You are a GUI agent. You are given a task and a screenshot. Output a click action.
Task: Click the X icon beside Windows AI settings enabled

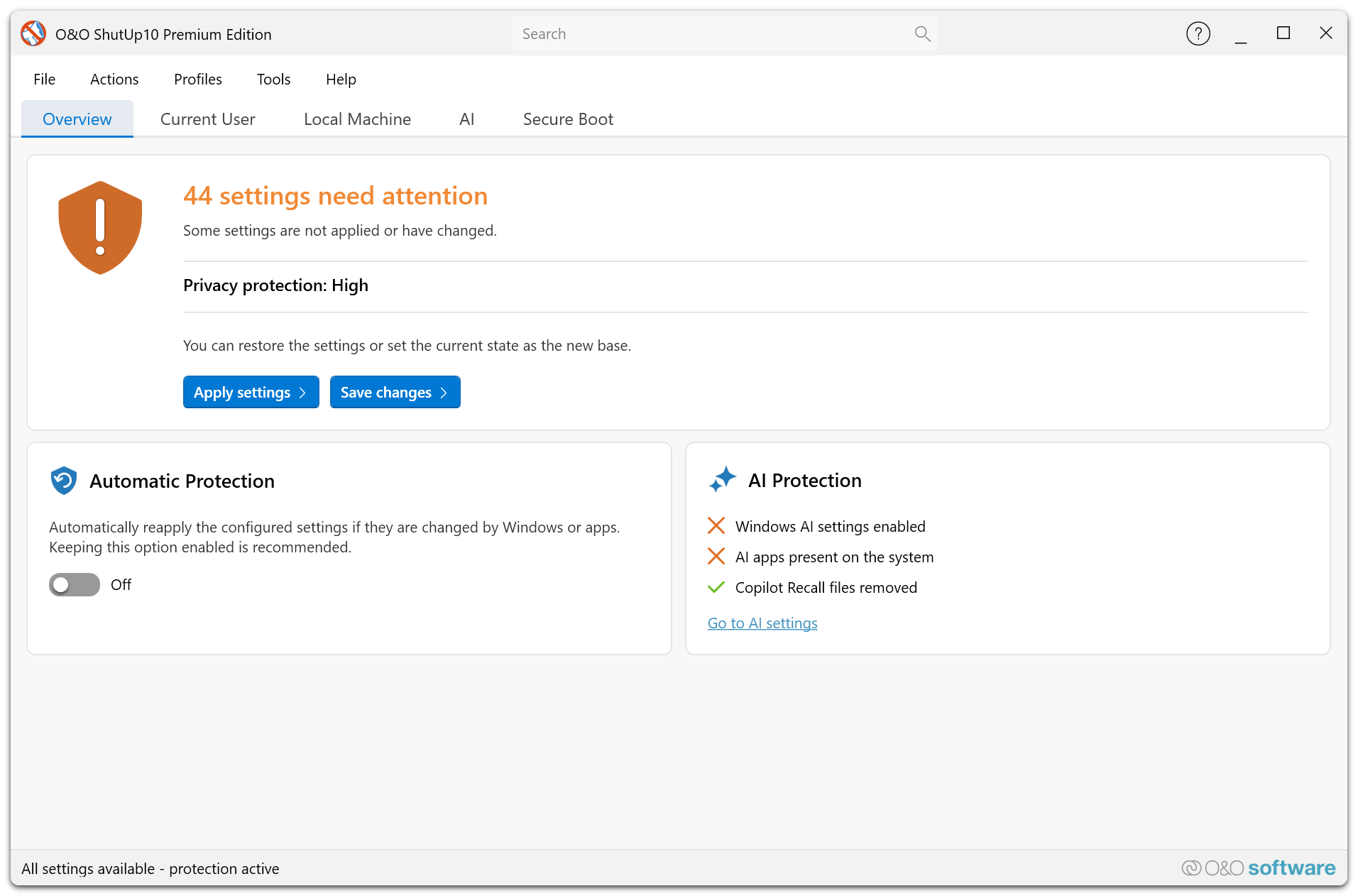716,526
